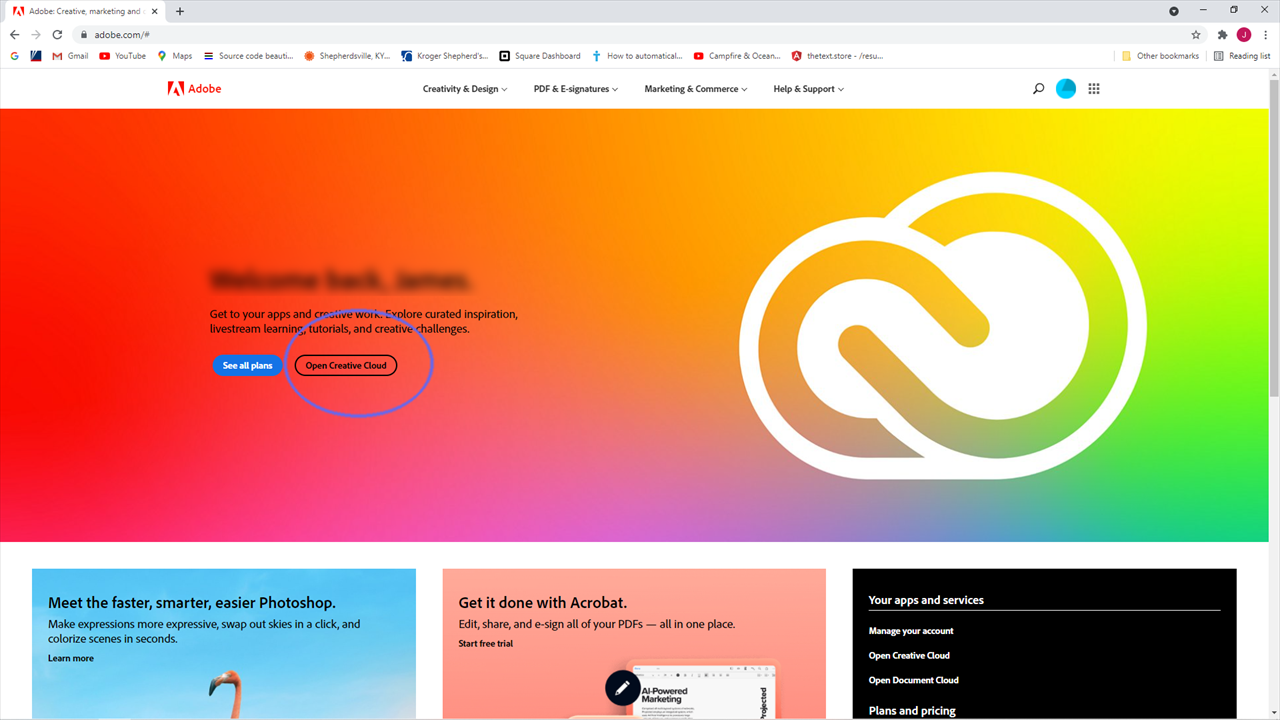Screen dimensions: 1280x720
Task: Expand the Marketing & Commerce menu
Action: tap(696, 89)
